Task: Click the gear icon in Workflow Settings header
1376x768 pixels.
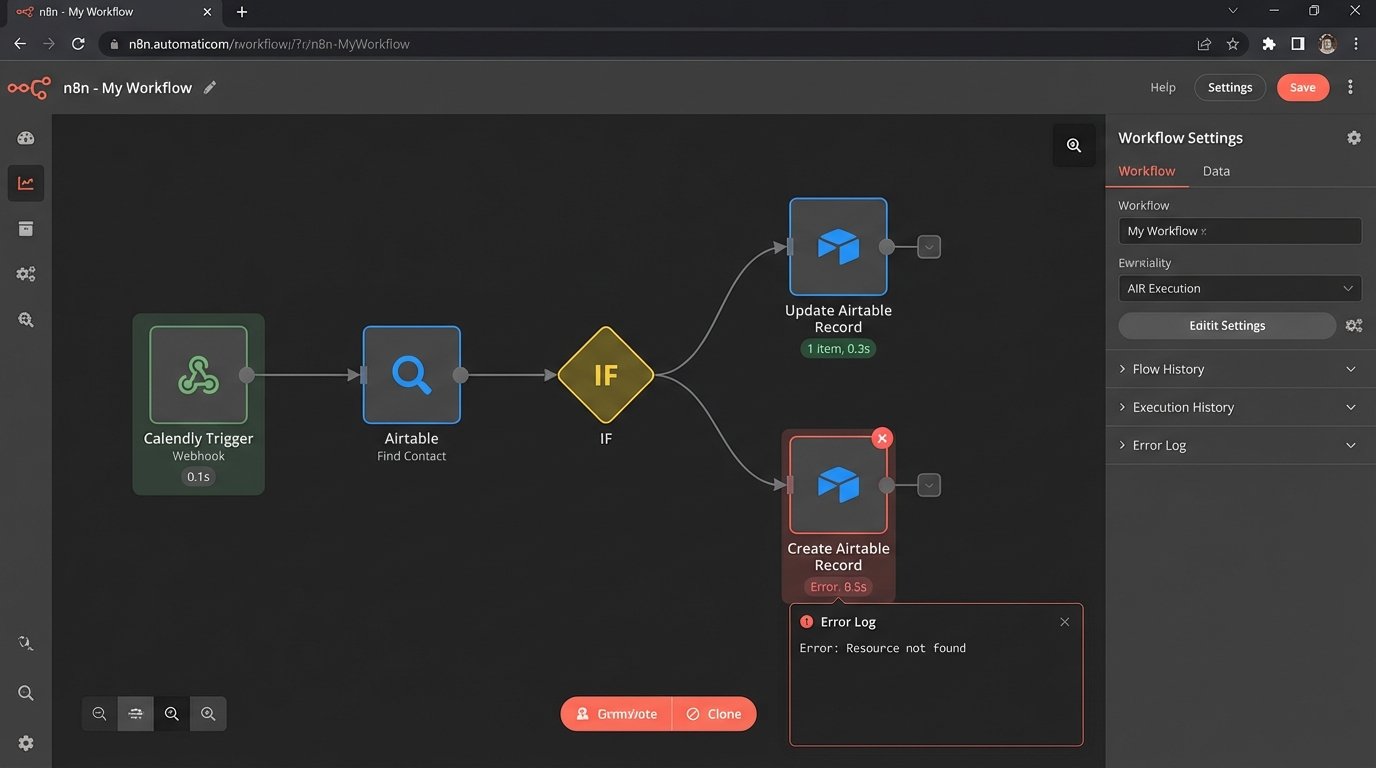Action: click(x=1353, y=138)
